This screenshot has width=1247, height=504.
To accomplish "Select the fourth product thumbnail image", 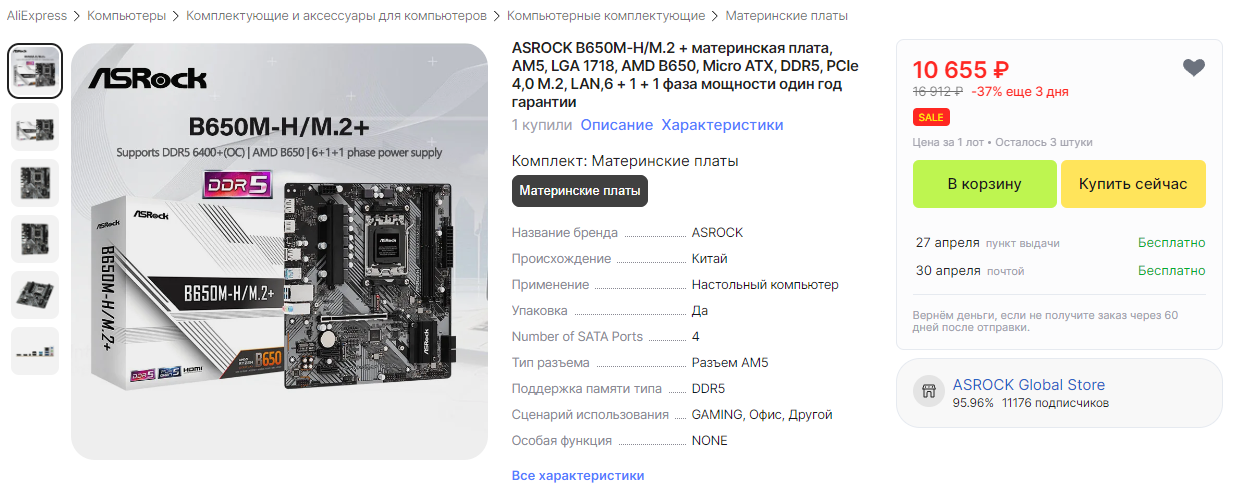I will [35, 239].
